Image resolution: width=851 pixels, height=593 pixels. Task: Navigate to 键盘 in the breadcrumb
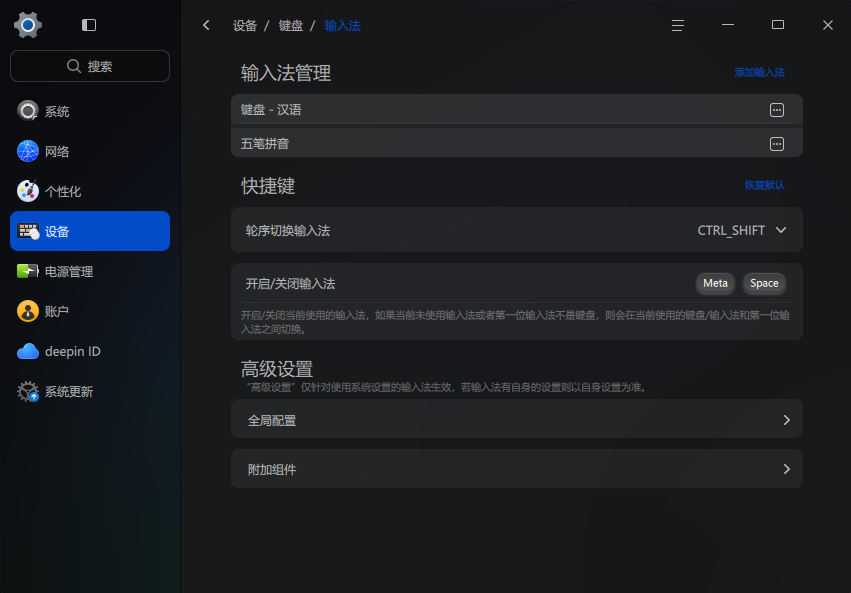click(x=291, y=25)
